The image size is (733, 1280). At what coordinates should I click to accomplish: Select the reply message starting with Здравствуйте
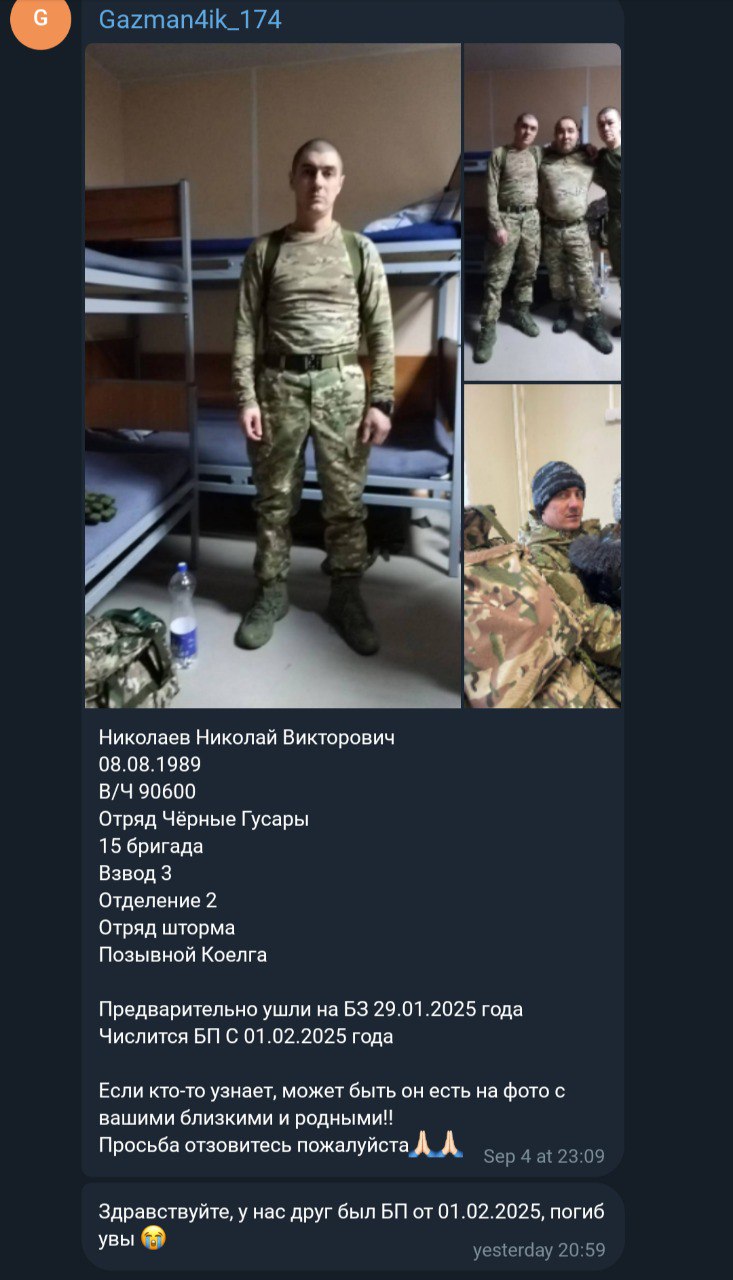click(352, 1226)
